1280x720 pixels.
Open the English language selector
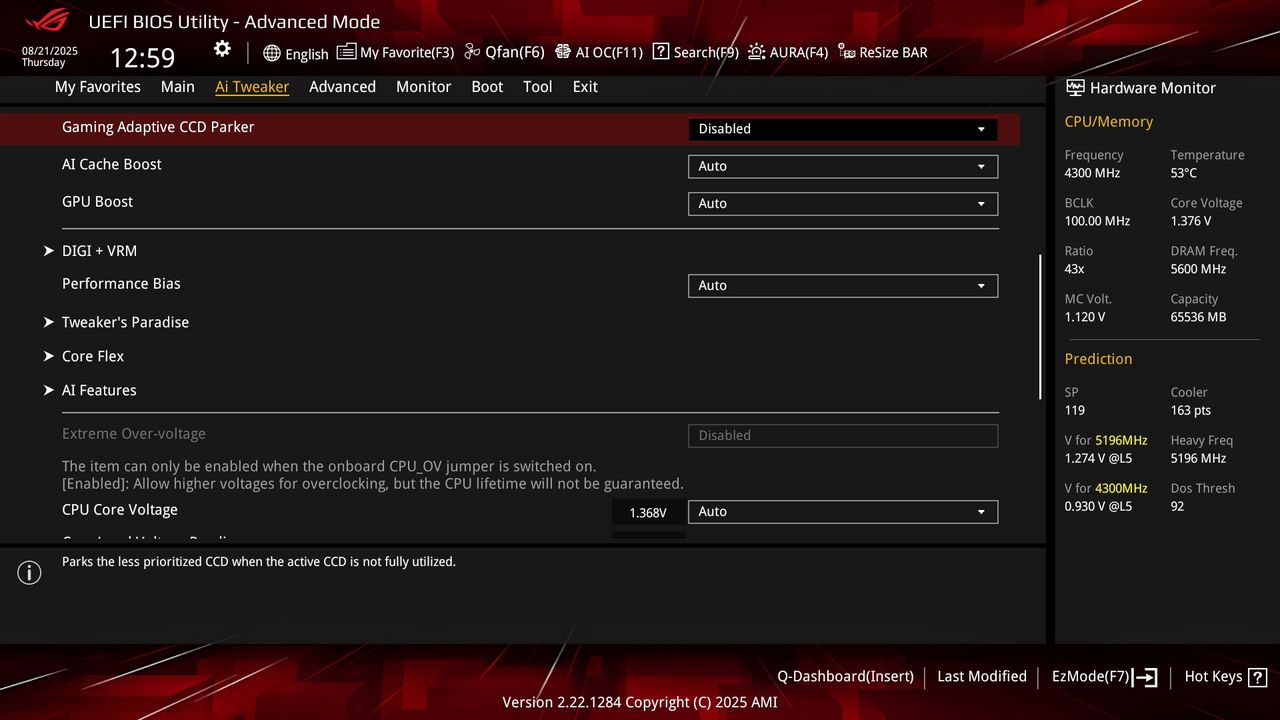[x=295, y=53]
